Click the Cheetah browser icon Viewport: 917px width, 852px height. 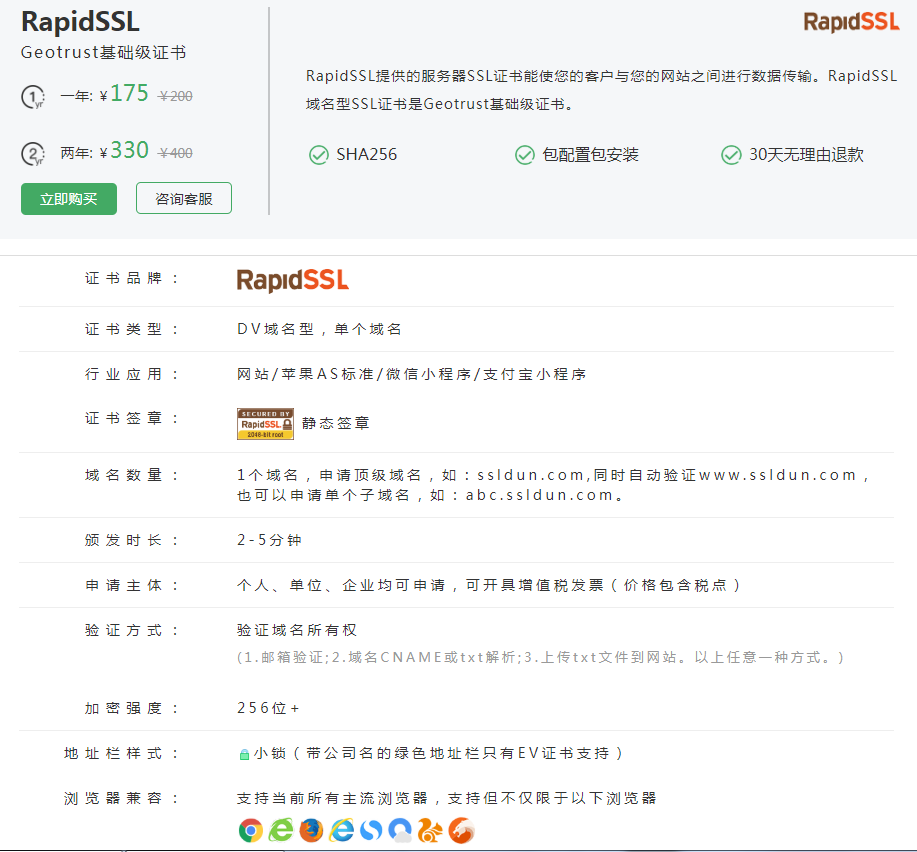point(461,830)
